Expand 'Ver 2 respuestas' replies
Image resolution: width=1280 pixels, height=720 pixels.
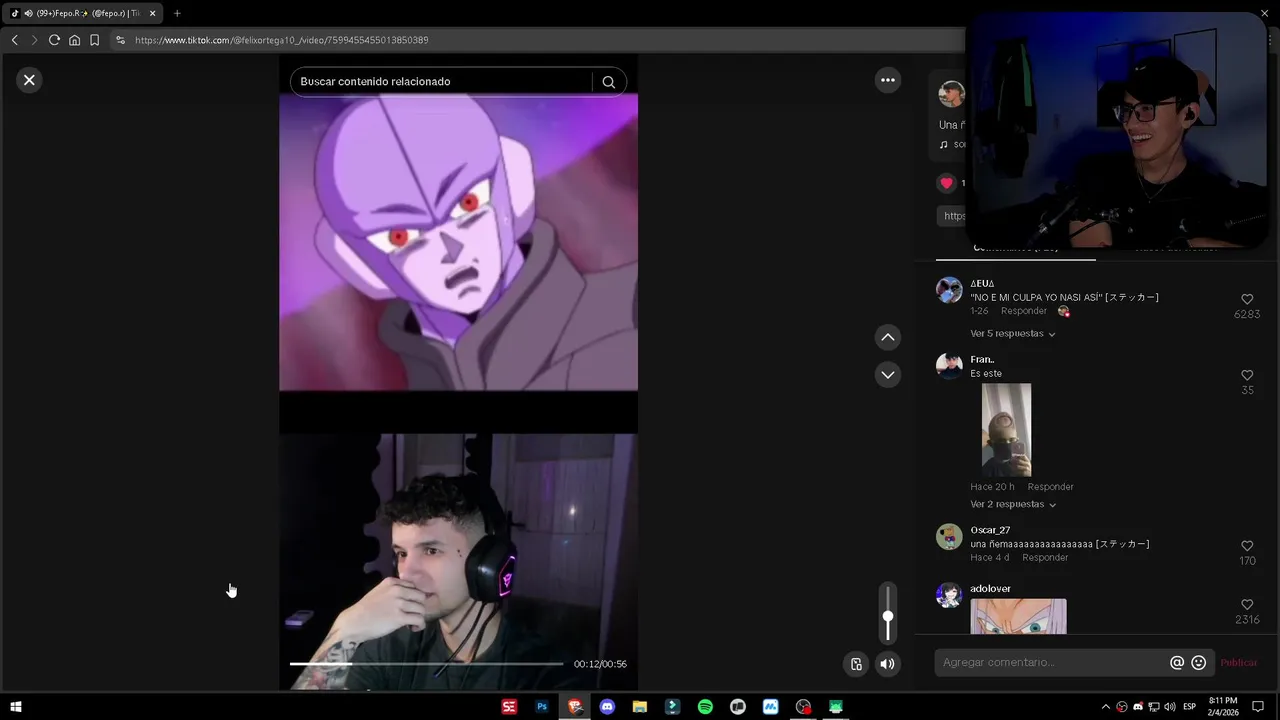(x=1012, y=505)
